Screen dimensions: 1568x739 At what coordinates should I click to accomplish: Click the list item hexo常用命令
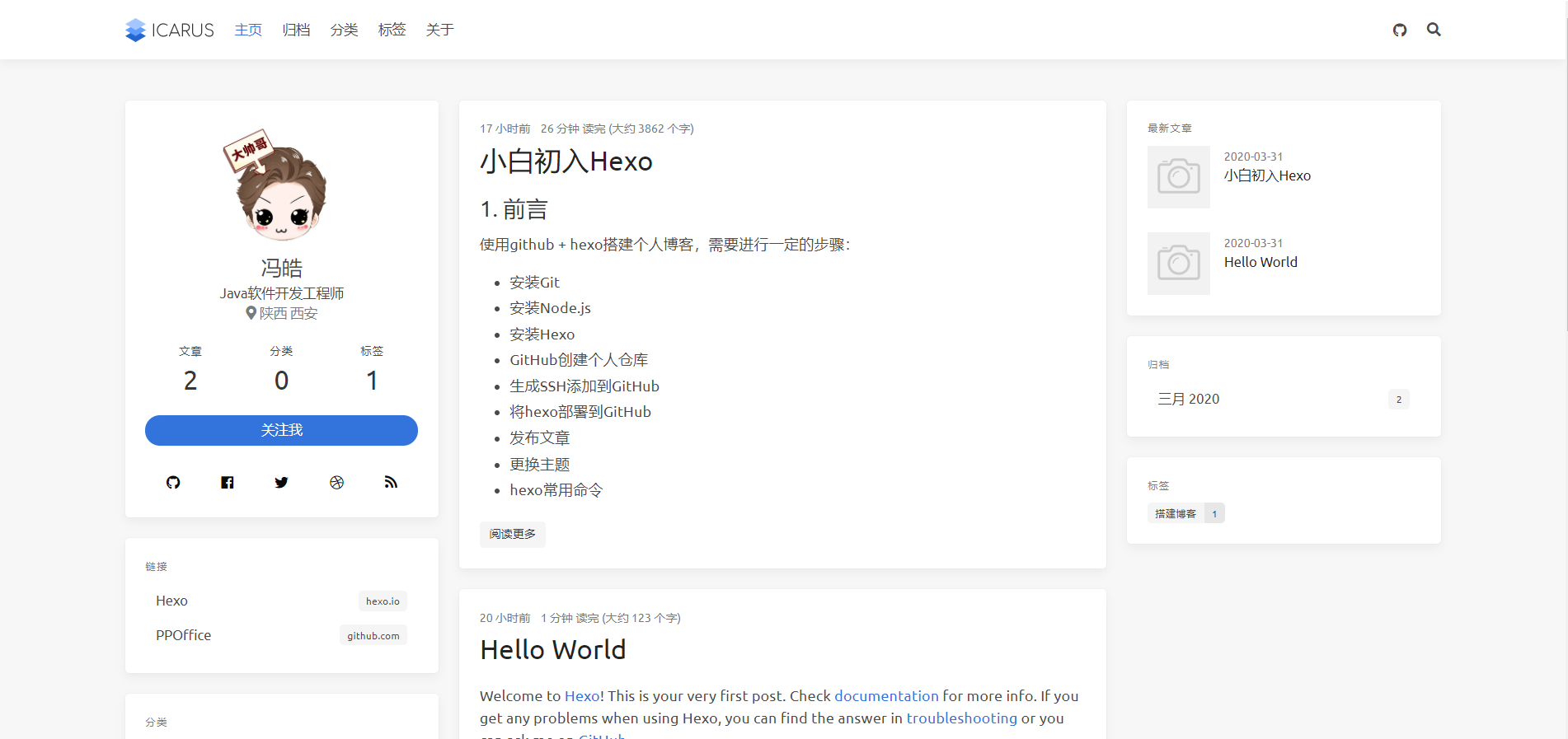[556, 490]
